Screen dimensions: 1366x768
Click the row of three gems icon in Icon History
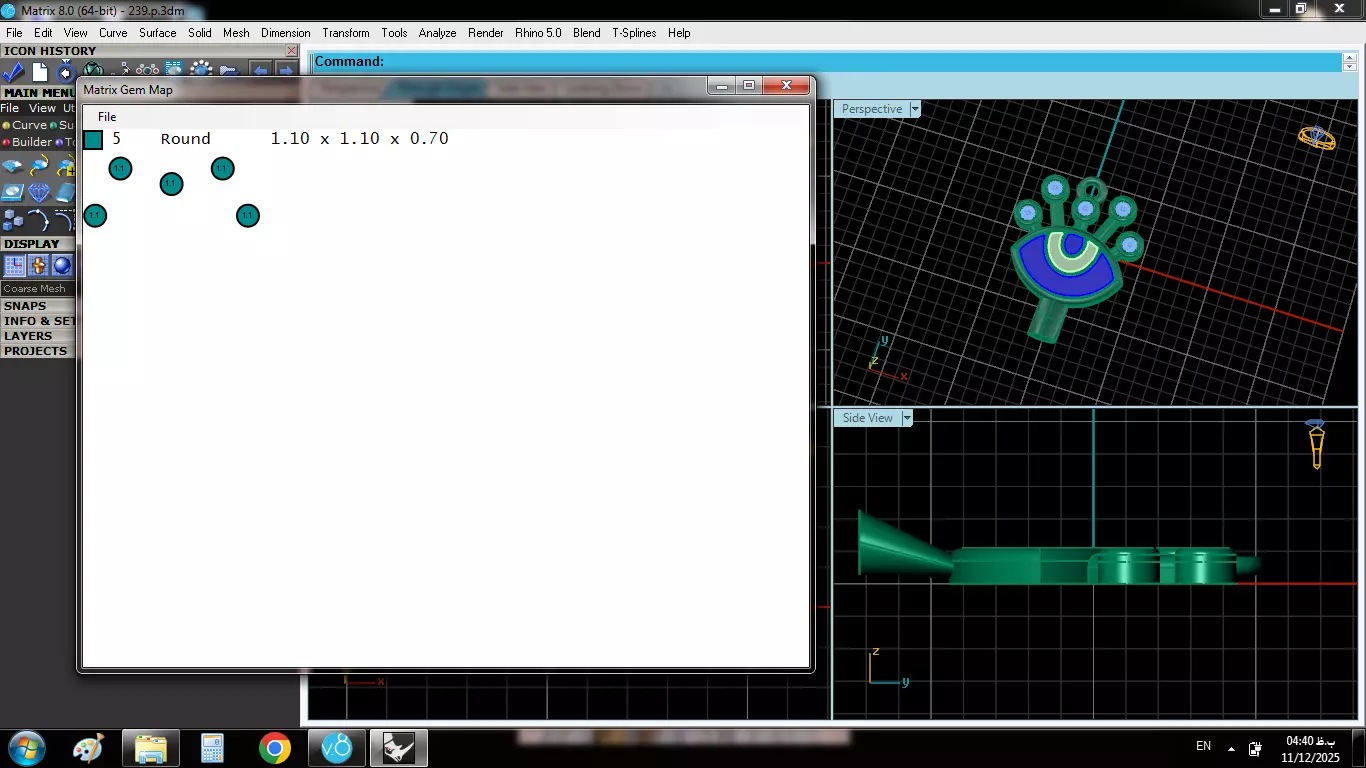(147, 71)
